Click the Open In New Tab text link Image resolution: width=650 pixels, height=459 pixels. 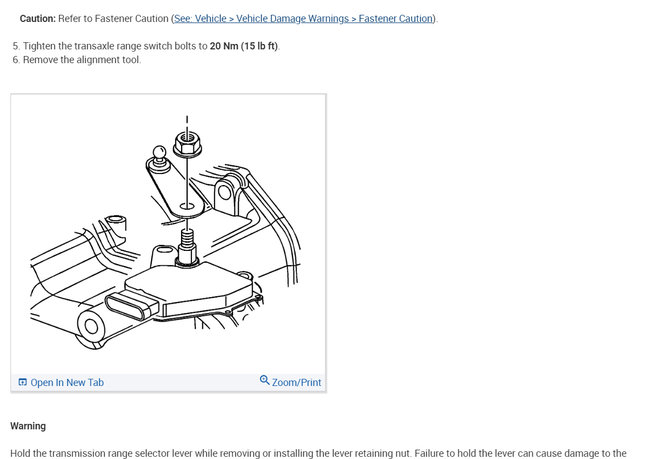pyautogui.click(x=67, y=382)
